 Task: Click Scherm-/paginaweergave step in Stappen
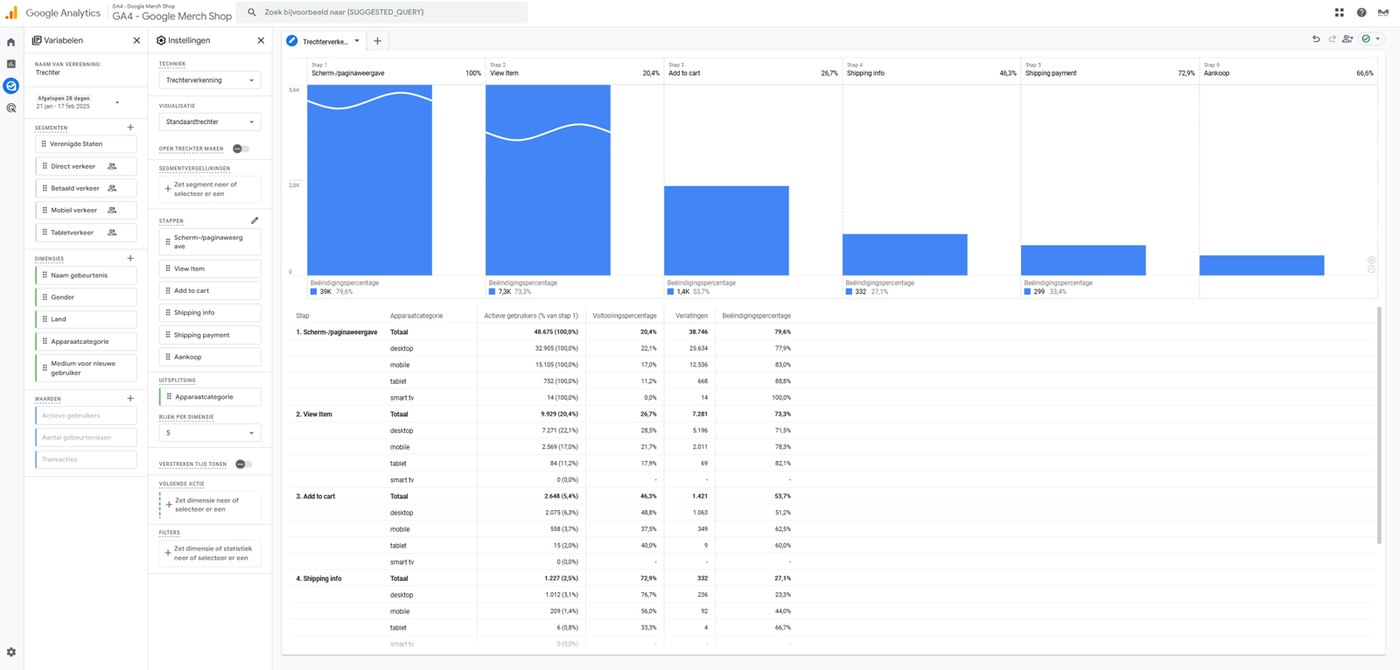210,242
